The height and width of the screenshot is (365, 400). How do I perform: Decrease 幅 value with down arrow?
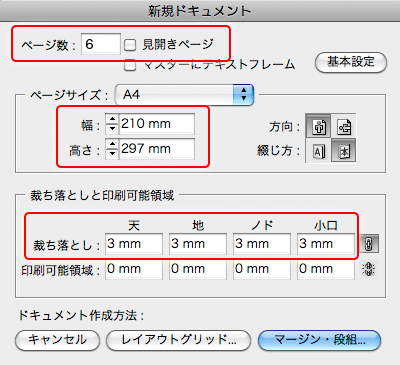(x=112, y=129)
